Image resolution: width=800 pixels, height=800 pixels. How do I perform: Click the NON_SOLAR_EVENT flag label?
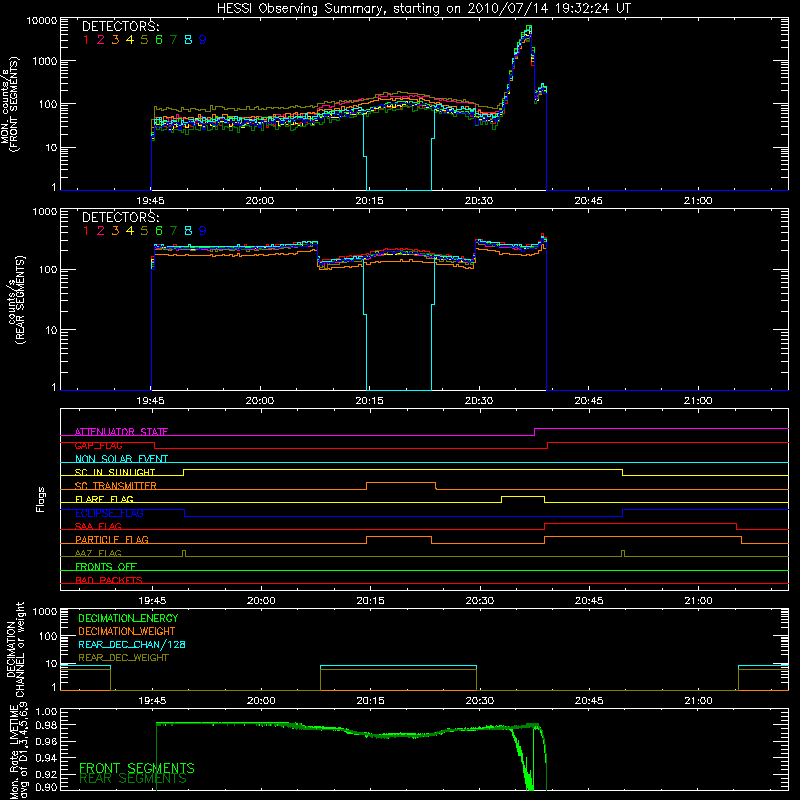click(121, 459)
